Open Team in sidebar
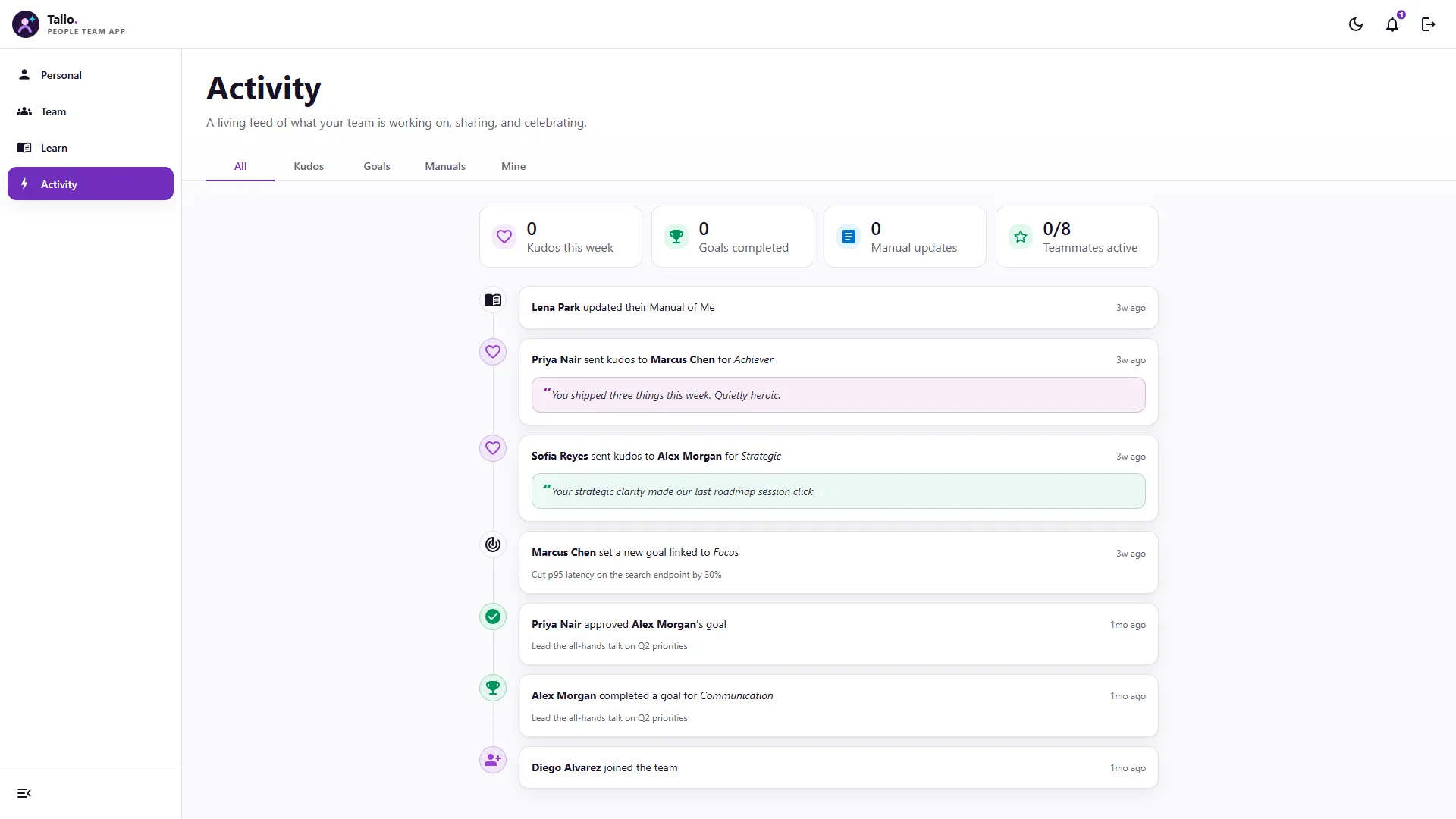This screenshot has height=819, width=1456. point(90,111)
